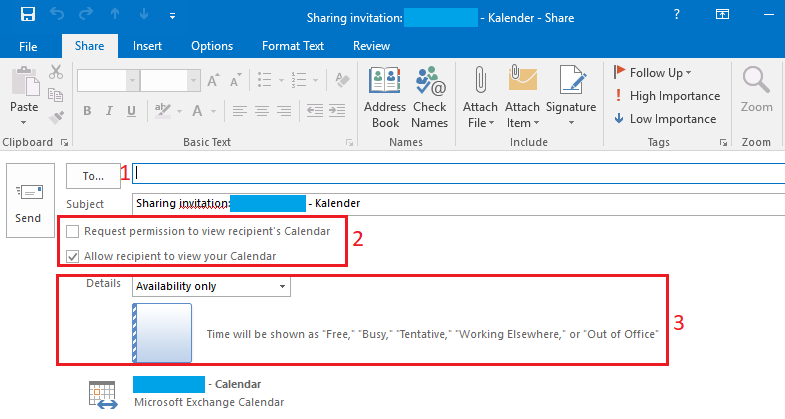Viewport: 785px width, 419px height.
Task: Open Tags dialog launcher
Action: tap(723, 143)
